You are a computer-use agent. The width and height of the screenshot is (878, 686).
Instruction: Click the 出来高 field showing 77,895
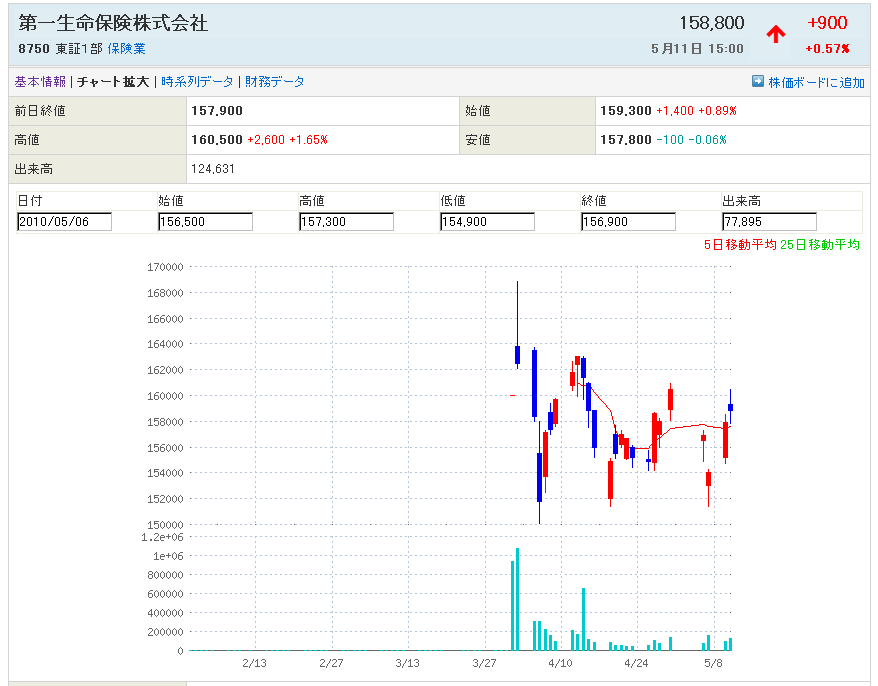769,222
